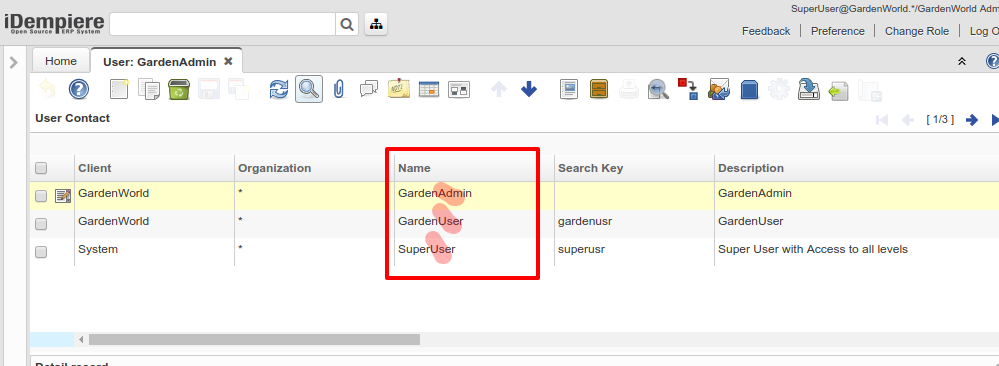The height and width of the screenshot is (366, 999).
Task: Click the greyed Save floppy icon
Action: (x=209, y=89)
